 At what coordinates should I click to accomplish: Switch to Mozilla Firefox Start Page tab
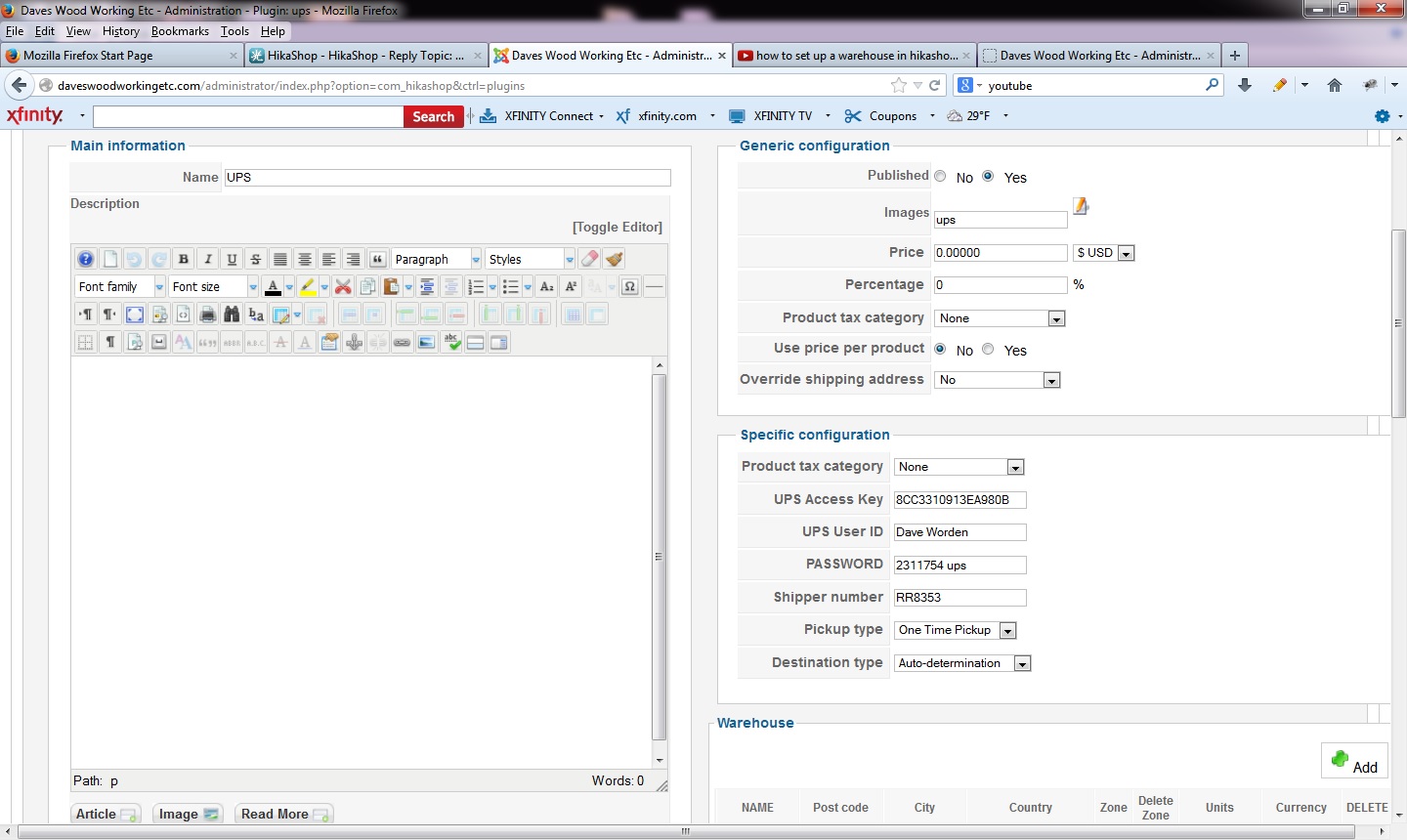point(121,56)
